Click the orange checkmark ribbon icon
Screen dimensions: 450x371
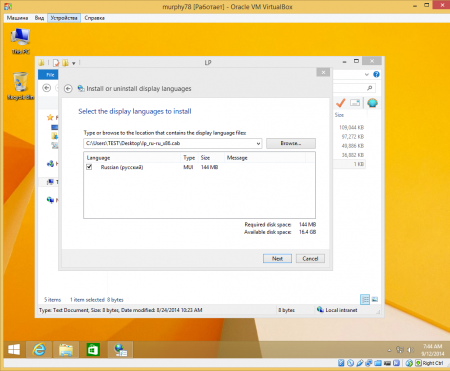[x=341, y=103]
